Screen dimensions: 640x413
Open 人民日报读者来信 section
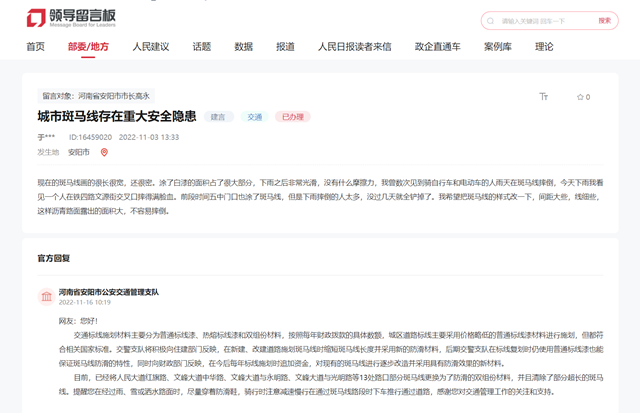coord(354,47)
